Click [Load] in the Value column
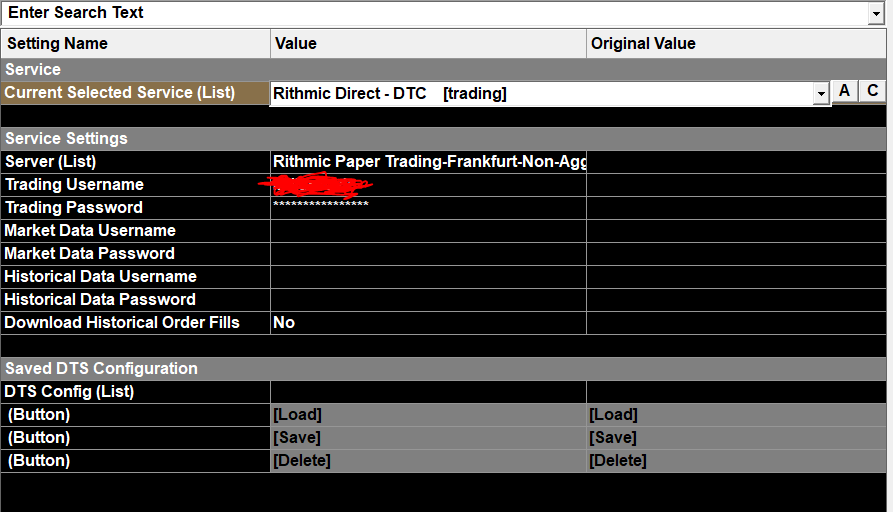This screenshot has width=893, height=512. (x=428, y=415)
